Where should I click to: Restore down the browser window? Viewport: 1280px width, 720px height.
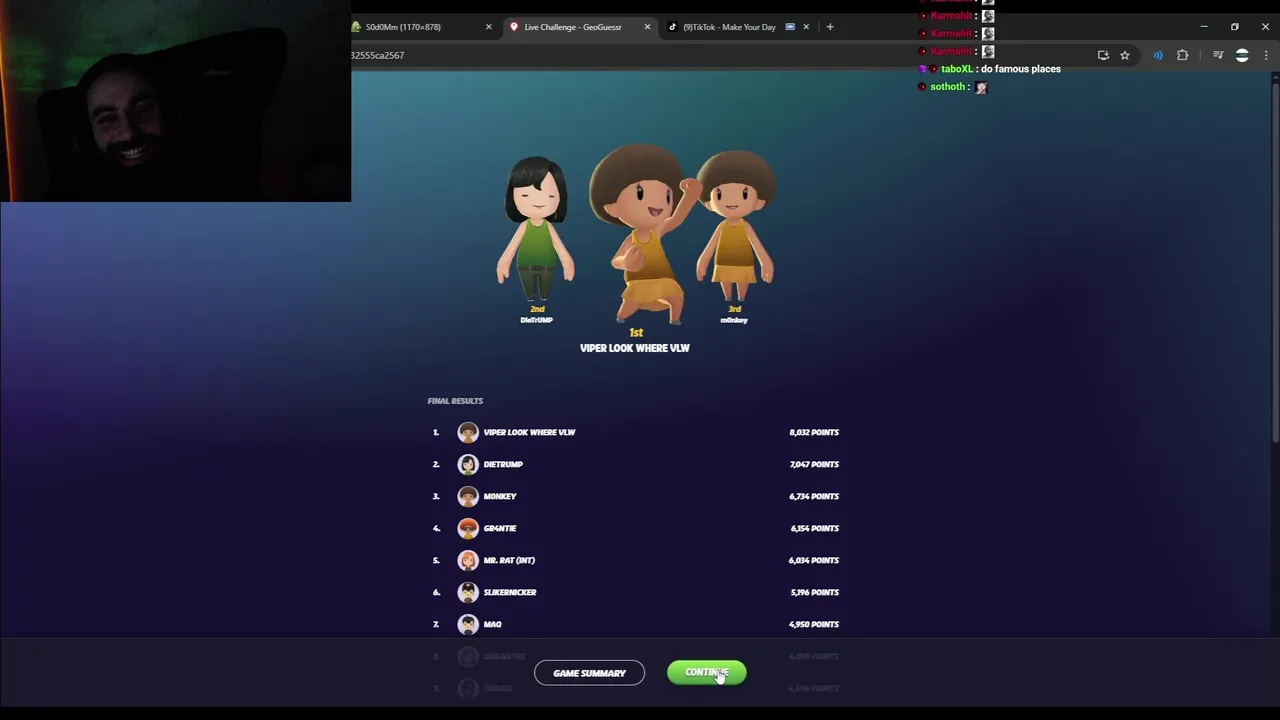point(1235,27)
